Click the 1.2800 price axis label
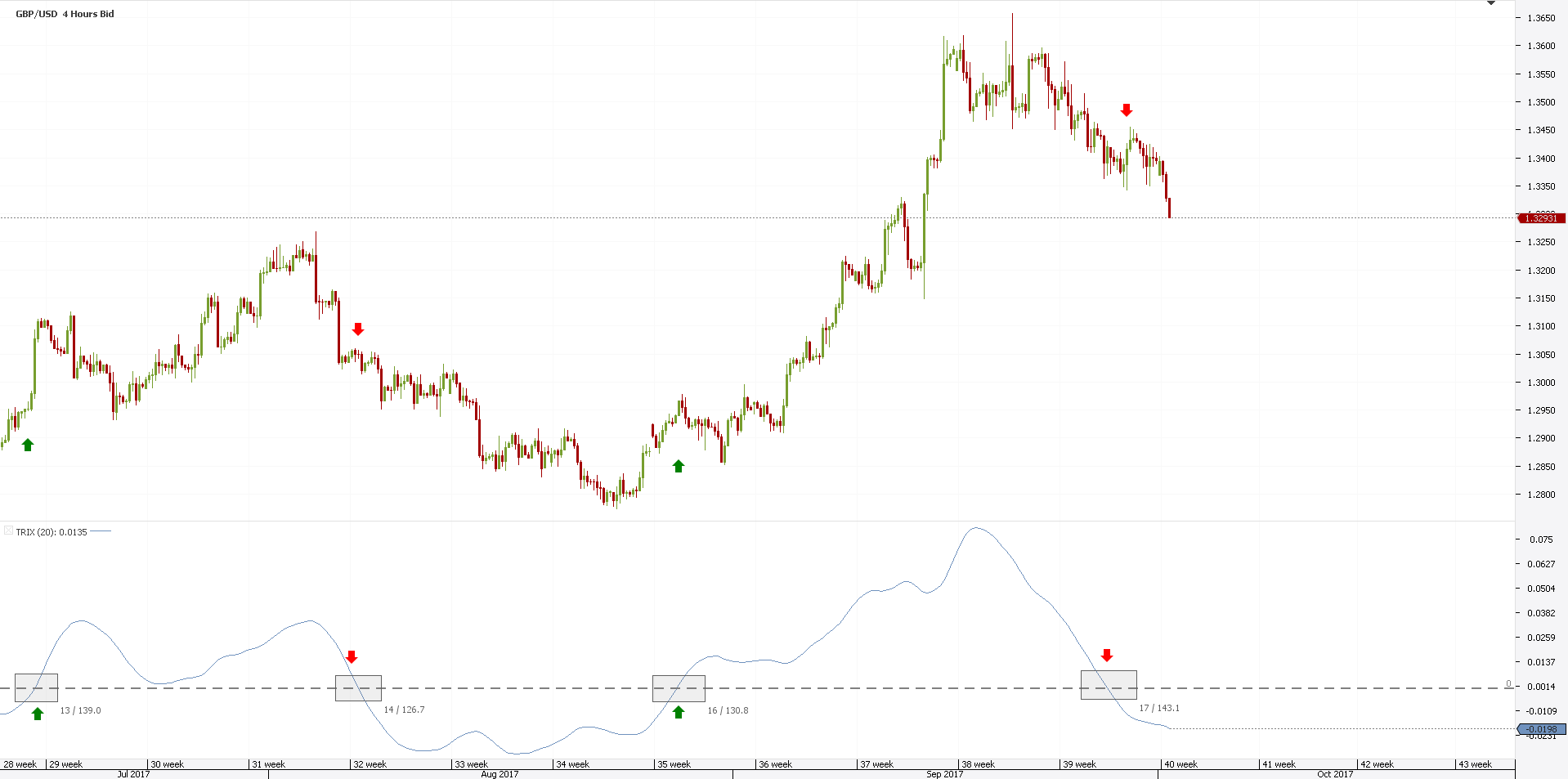The image size is (1568, 779). (1541, 495)
